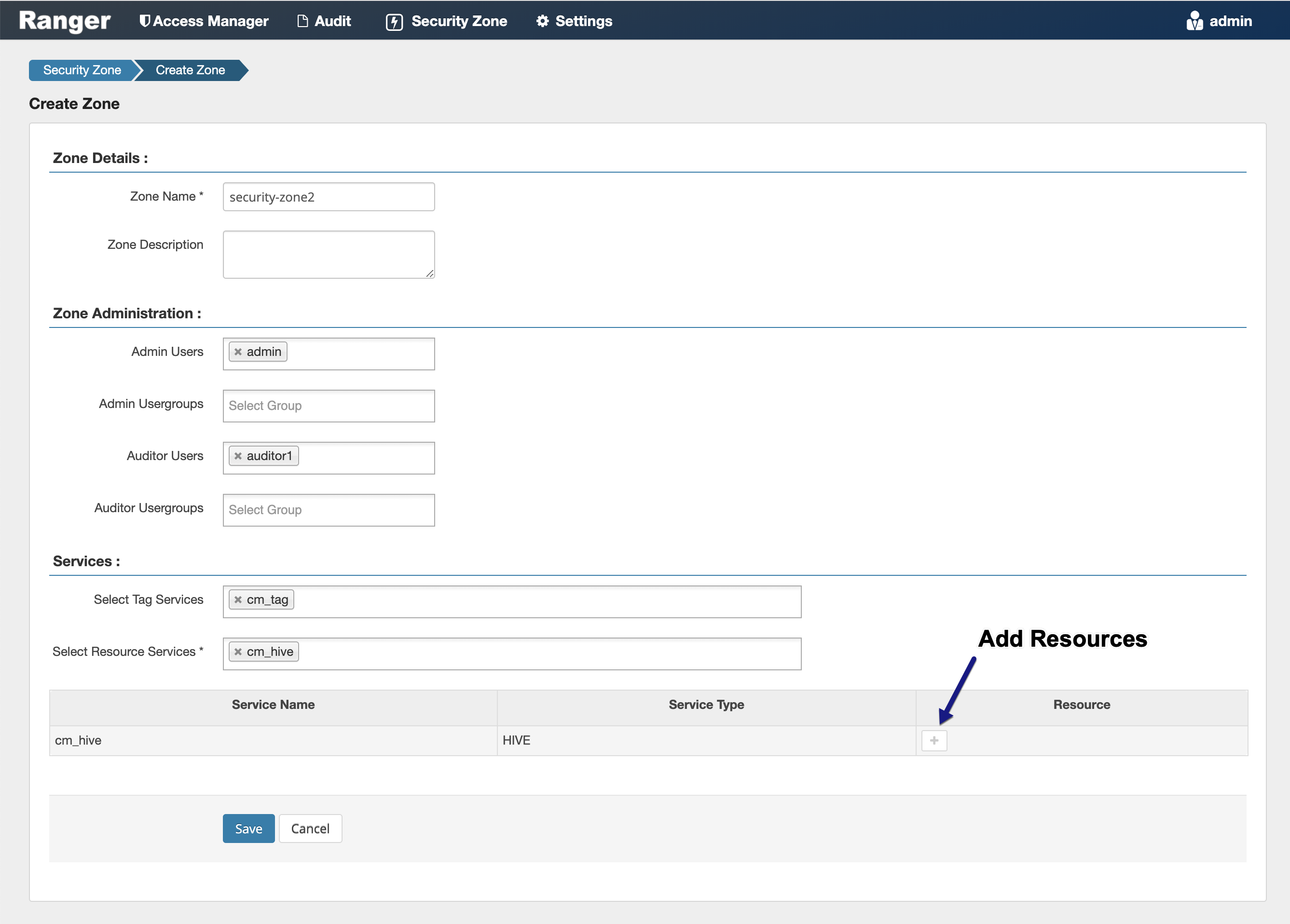Image resolution: width=1290 pixels, height=924 pixels.
Task: Open the Access Manager menu
Action: pos(204,21)
